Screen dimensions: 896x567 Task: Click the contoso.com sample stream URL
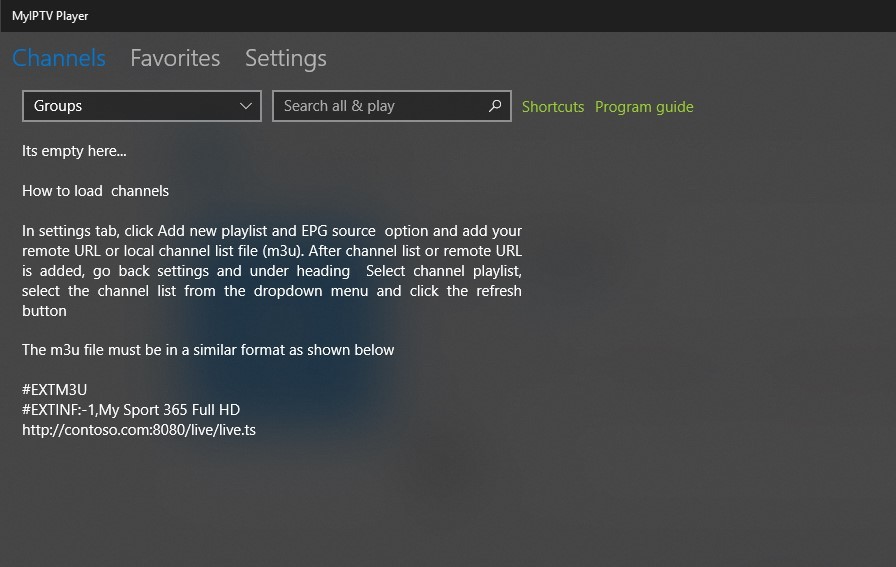pos(139,430)
